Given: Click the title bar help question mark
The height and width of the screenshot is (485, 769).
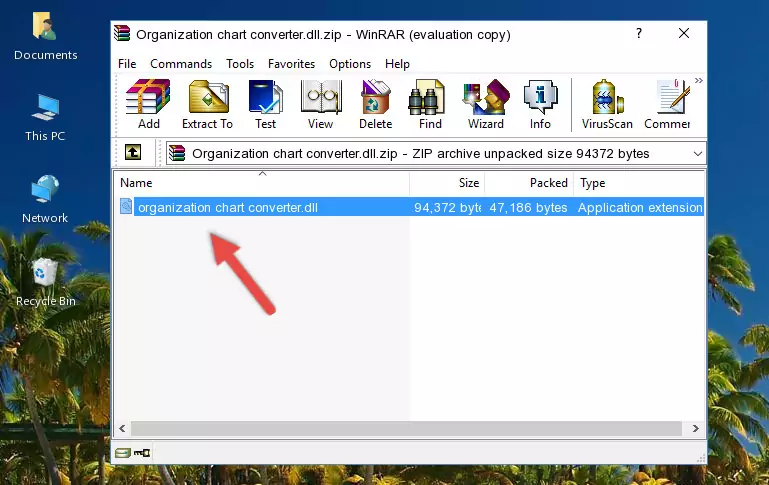Looking at the screenshot, I should (639, 33).
